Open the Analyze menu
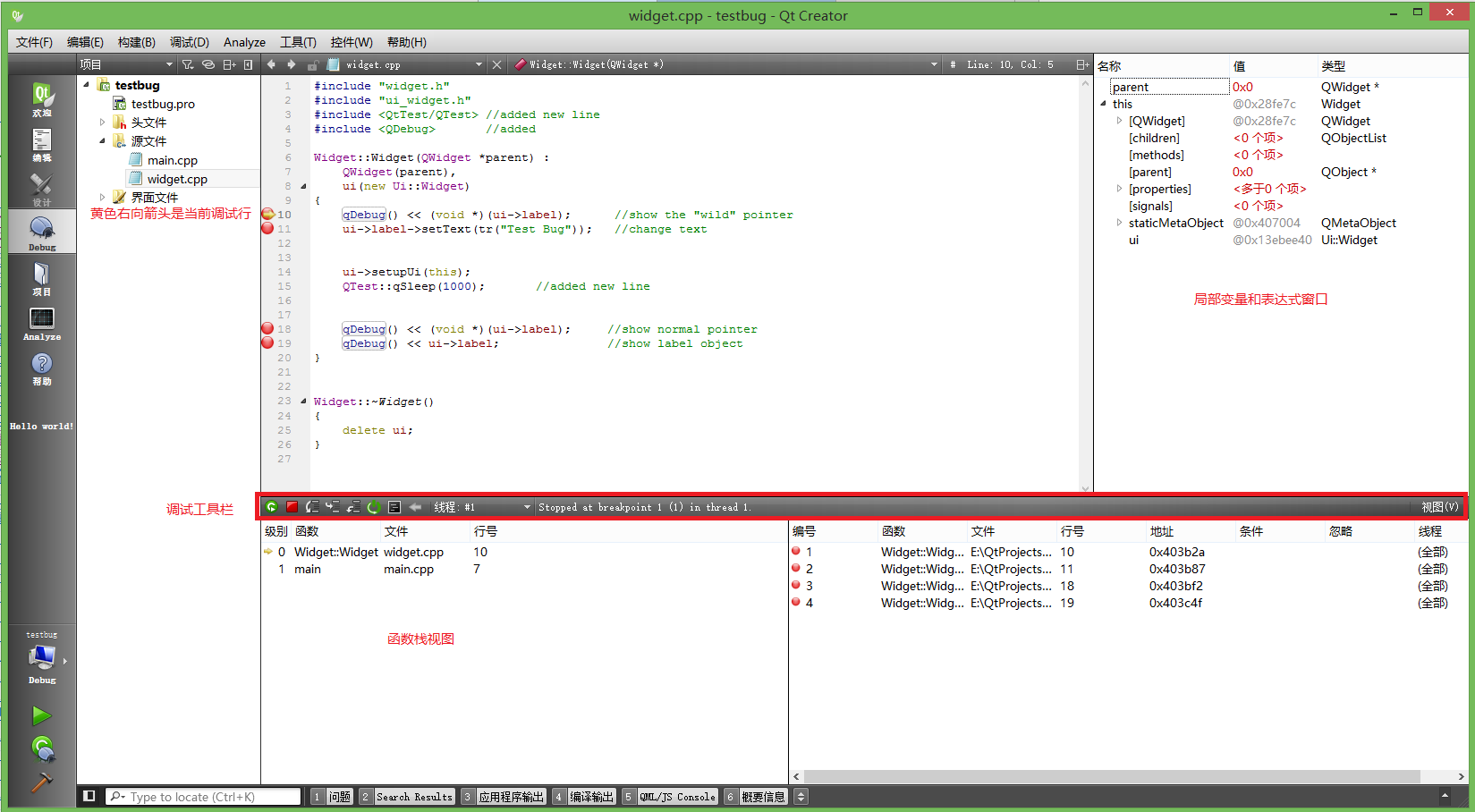Screen dimensions: 1475x812 pyautogui.click(x=244, y=42)
